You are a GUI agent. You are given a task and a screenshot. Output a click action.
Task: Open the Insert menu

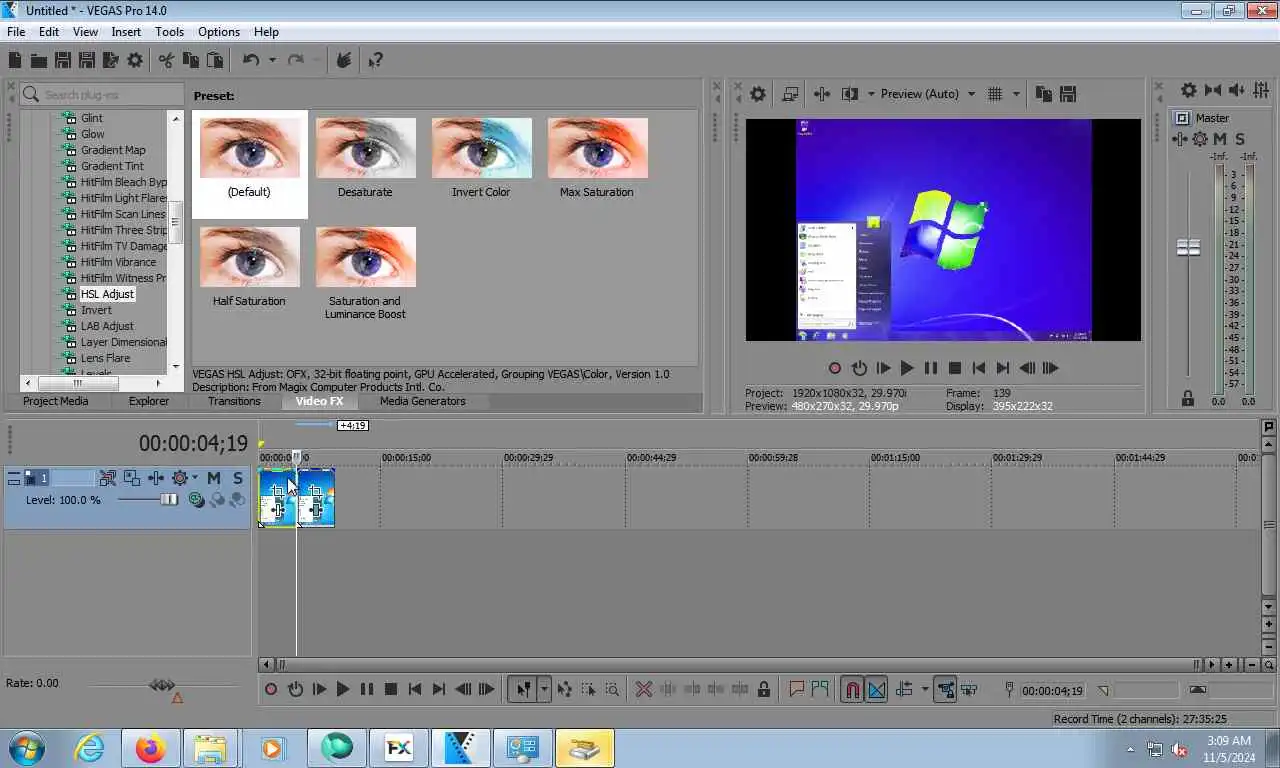126,32
